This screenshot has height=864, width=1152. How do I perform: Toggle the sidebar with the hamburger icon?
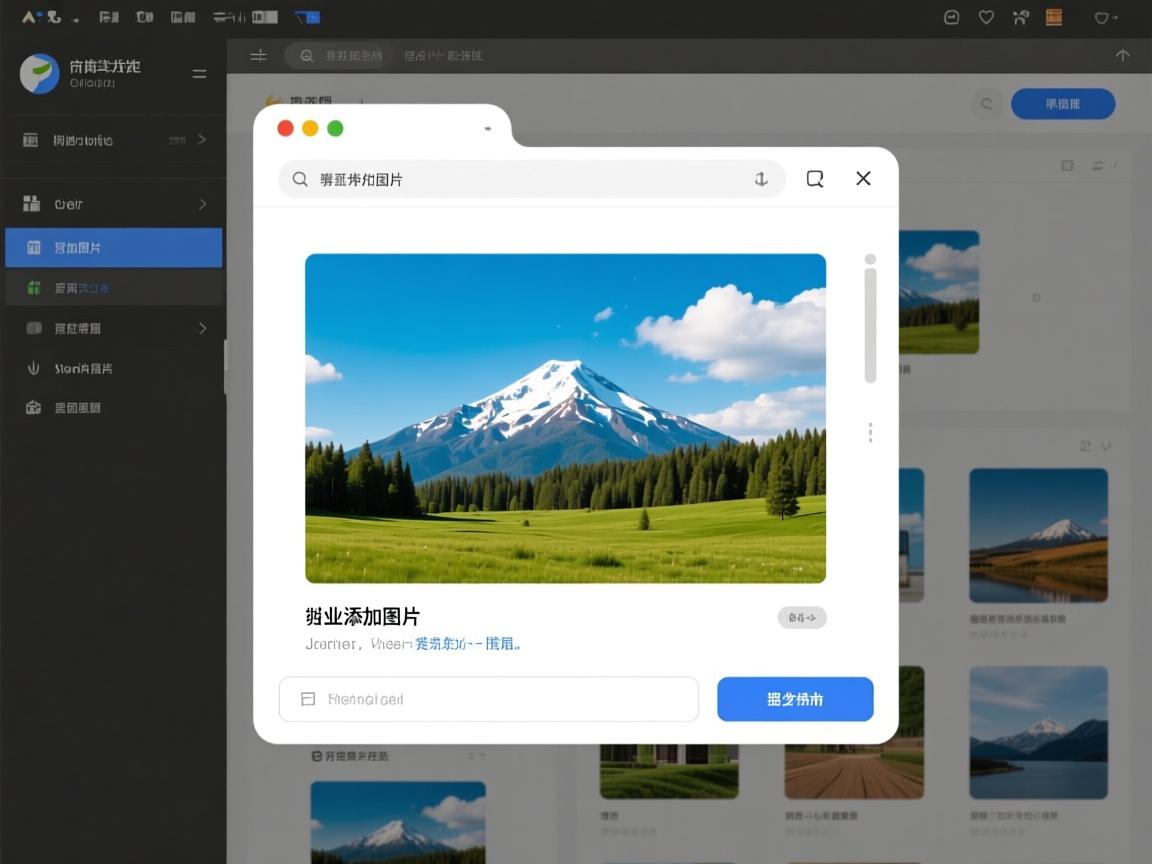(199, 73)
